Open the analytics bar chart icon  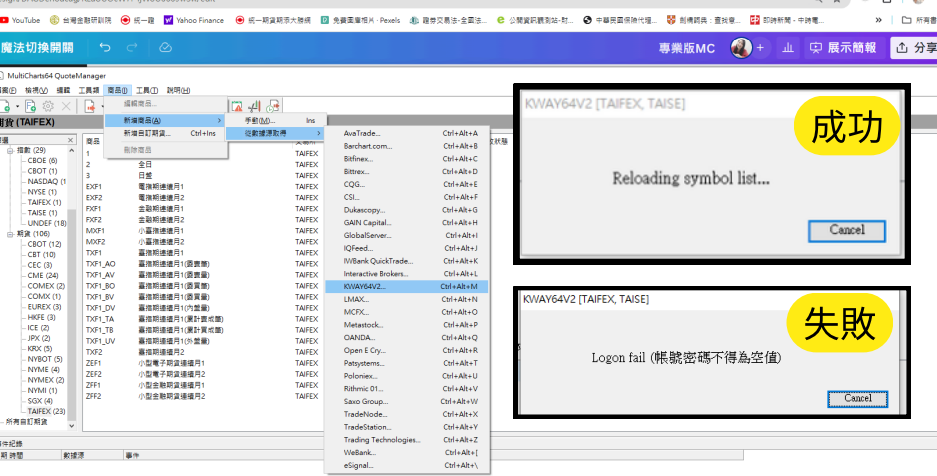pos(788,48)
